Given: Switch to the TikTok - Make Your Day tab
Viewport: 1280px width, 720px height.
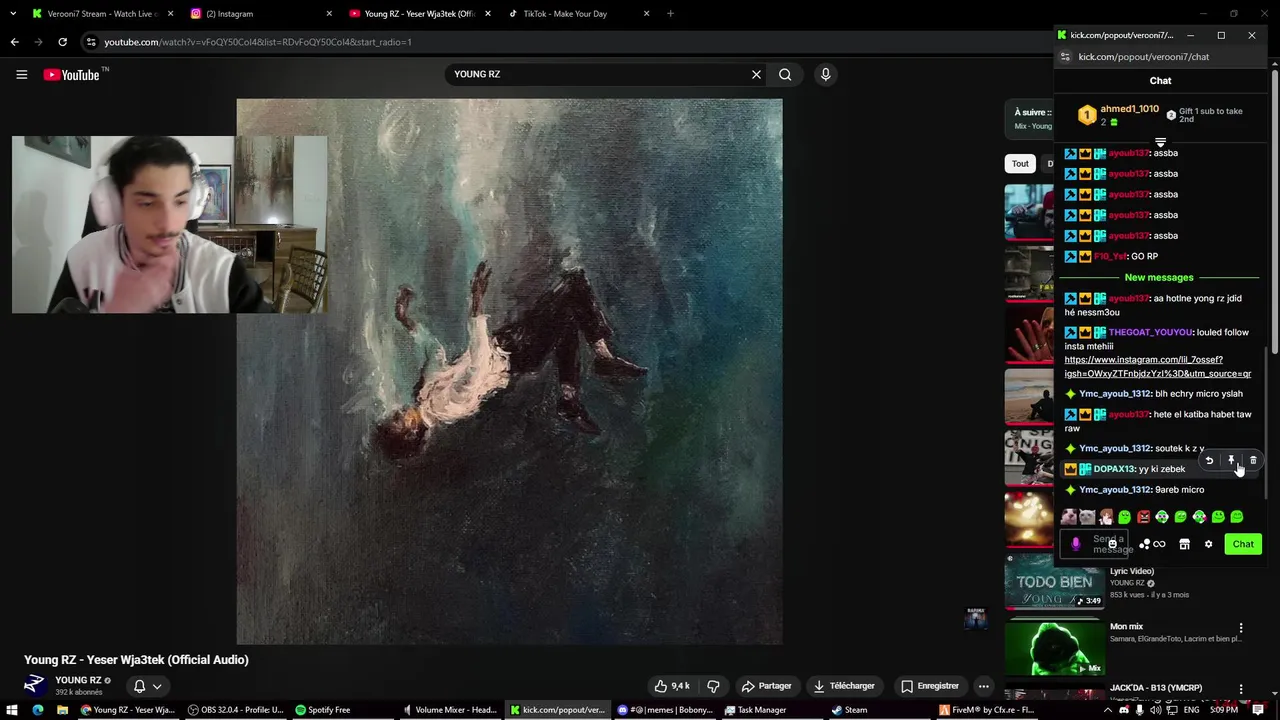Looking at the screenshot, I should [578, 14].
